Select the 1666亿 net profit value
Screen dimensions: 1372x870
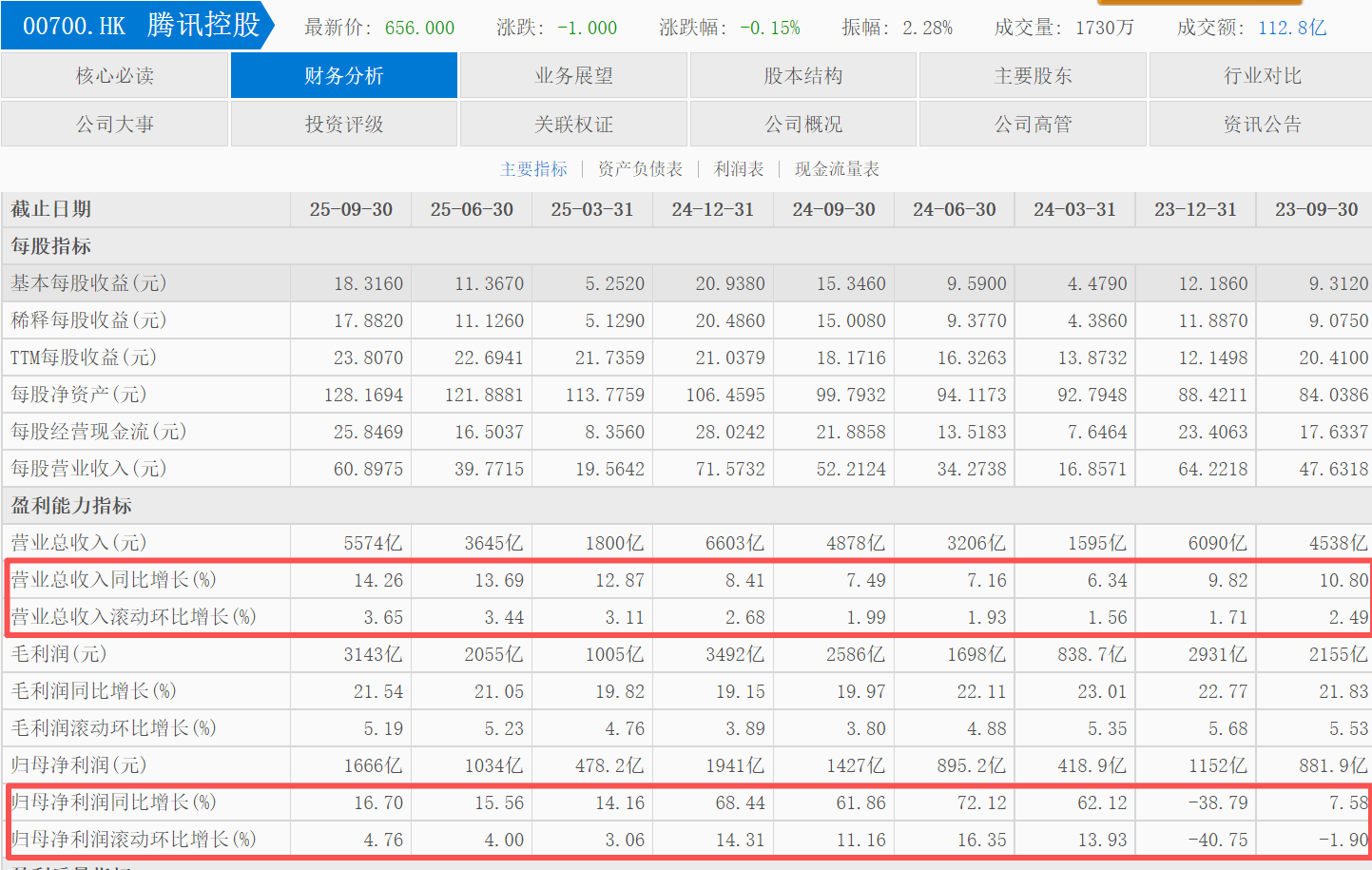click(373, 765)
